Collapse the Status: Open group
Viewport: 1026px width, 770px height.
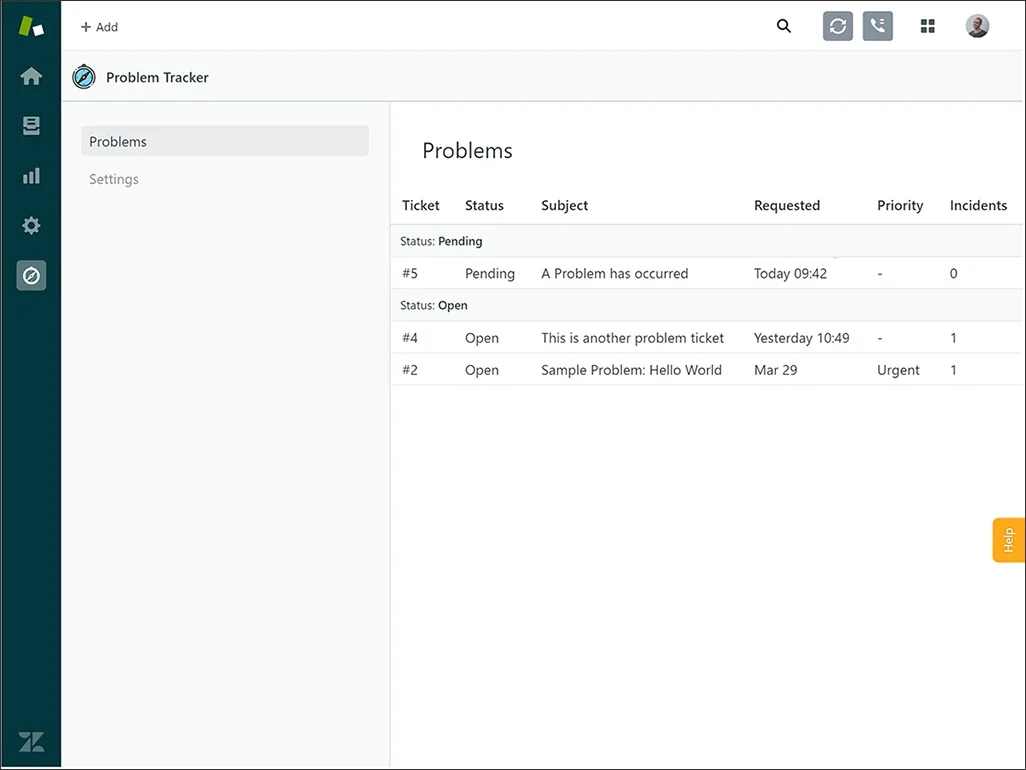pyautogui.click(x=433, y=305)
